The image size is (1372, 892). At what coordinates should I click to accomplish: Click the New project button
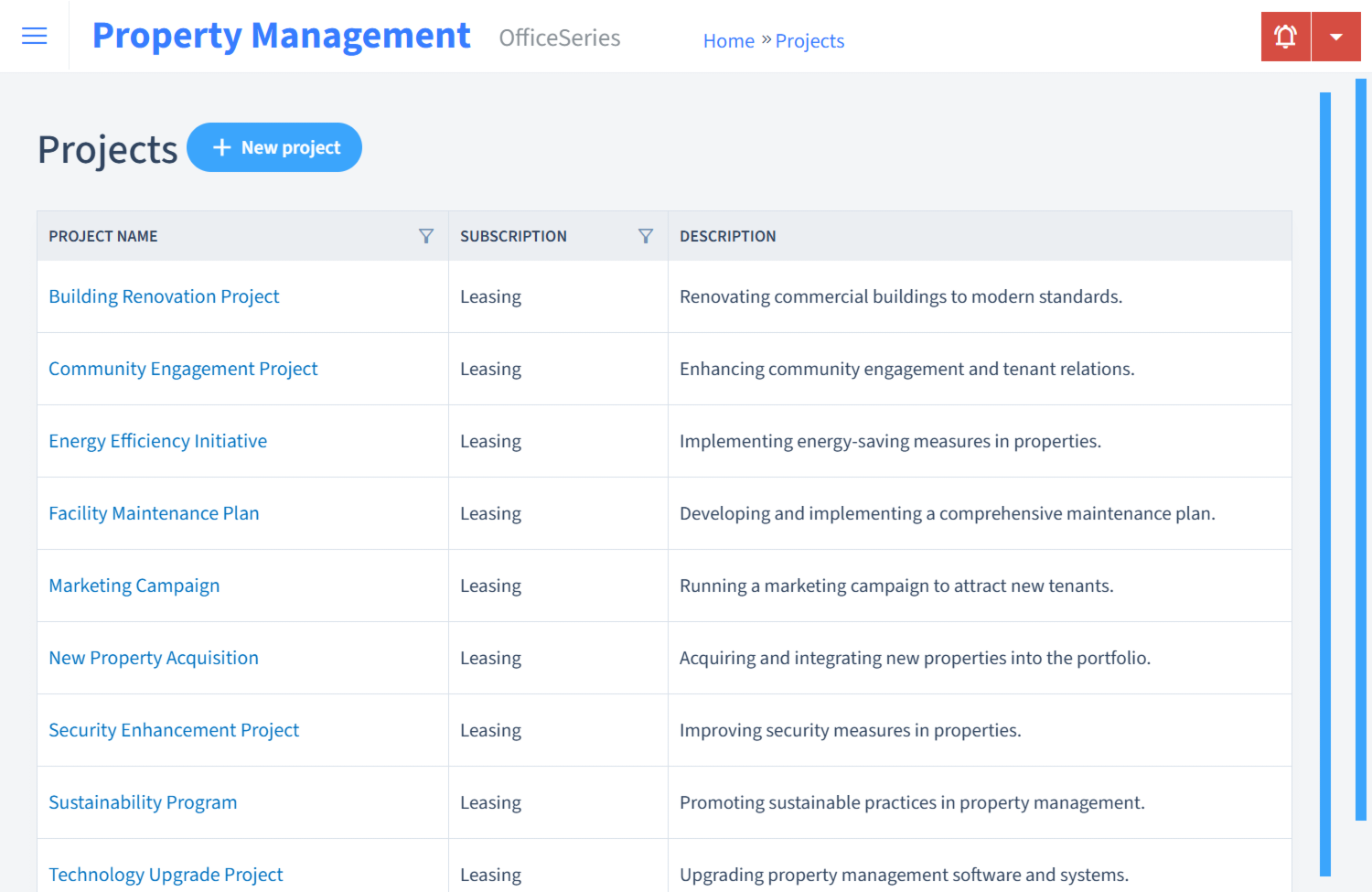point(274,147)
